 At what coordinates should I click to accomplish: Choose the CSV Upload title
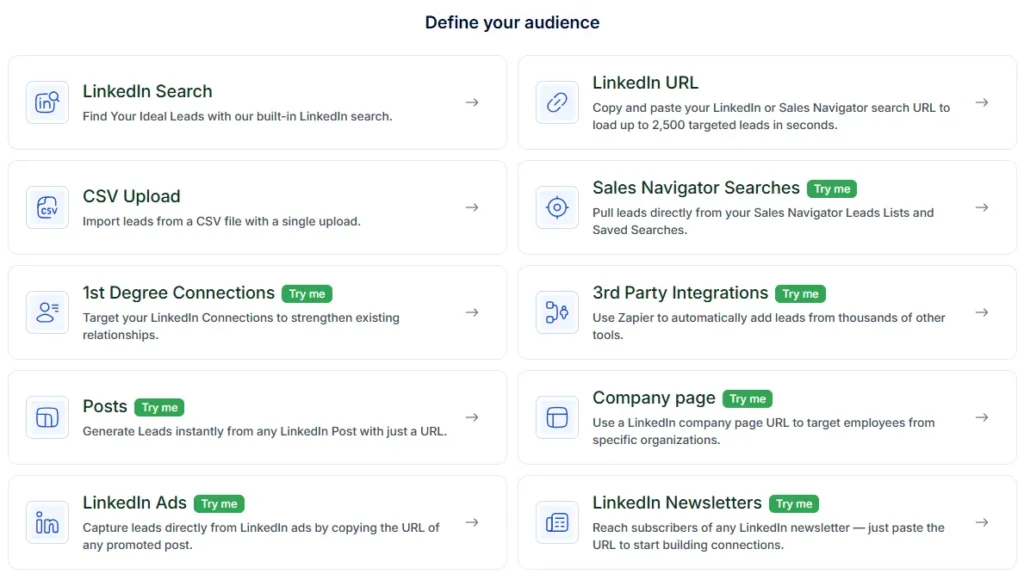[131, 197]
